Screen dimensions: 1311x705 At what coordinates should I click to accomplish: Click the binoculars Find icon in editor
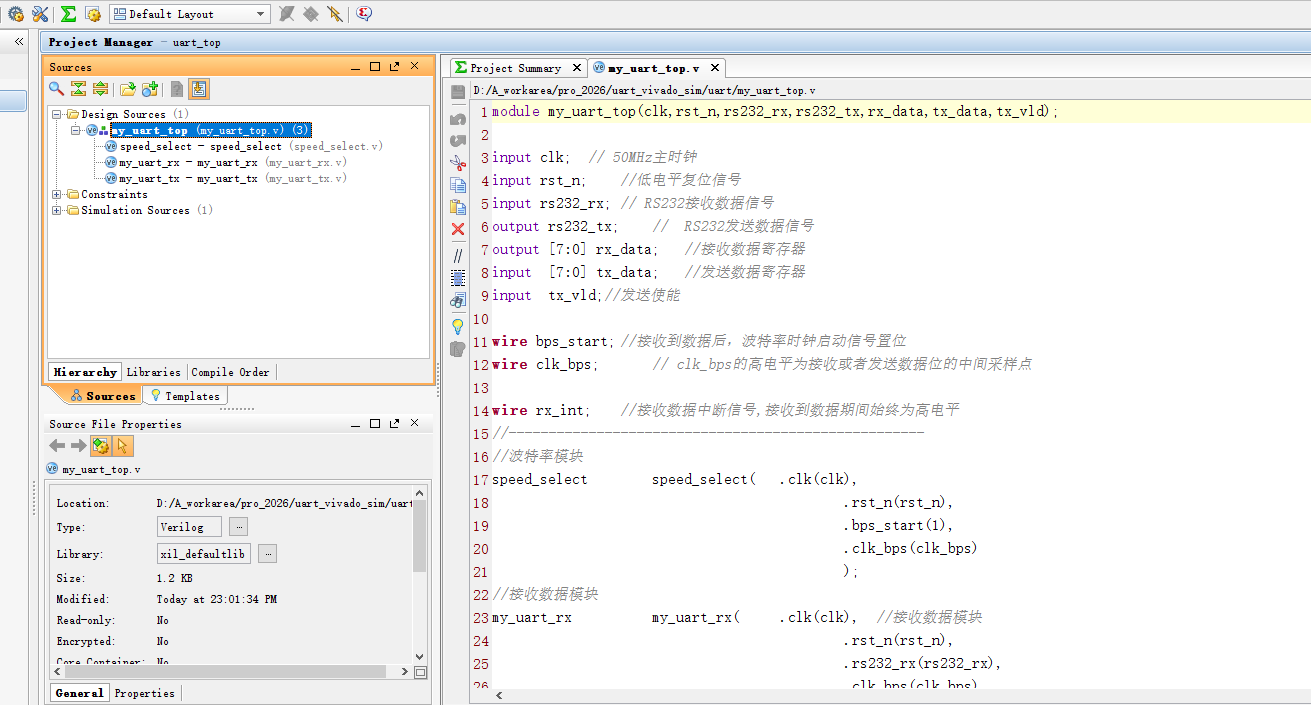[458, 299]
